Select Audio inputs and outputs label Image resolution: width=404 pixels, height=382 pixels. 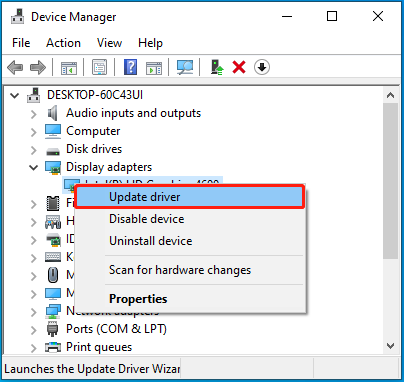point(133,113)
